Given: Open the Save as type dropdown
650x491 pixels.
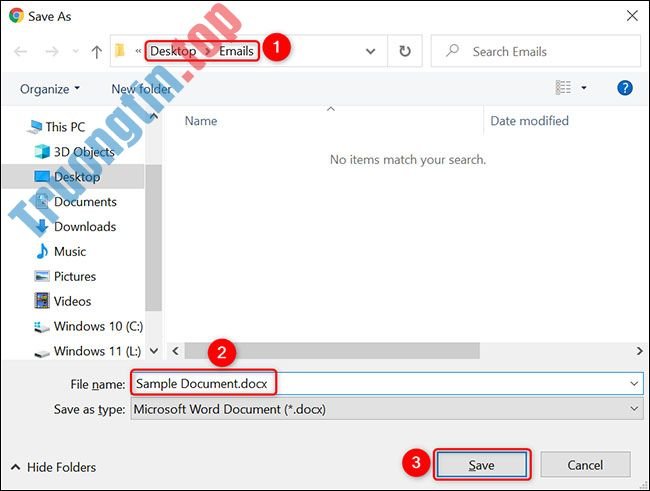Looking at the screenshot, I should [387, 409].
